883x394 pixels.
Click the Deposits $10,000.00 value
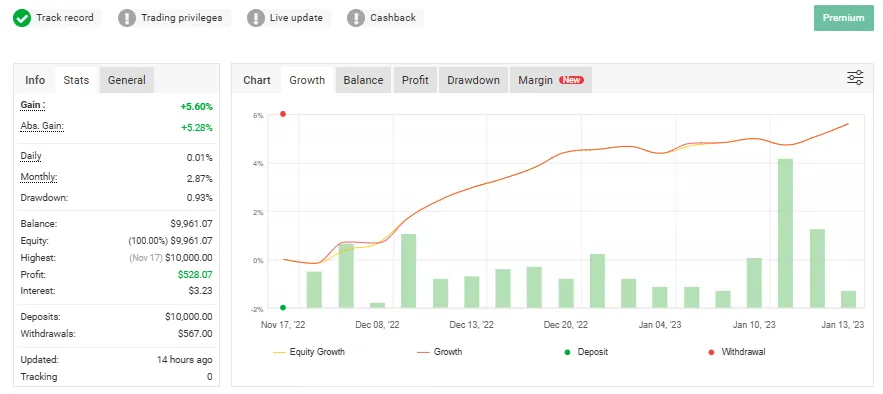[x=189, y=317]
